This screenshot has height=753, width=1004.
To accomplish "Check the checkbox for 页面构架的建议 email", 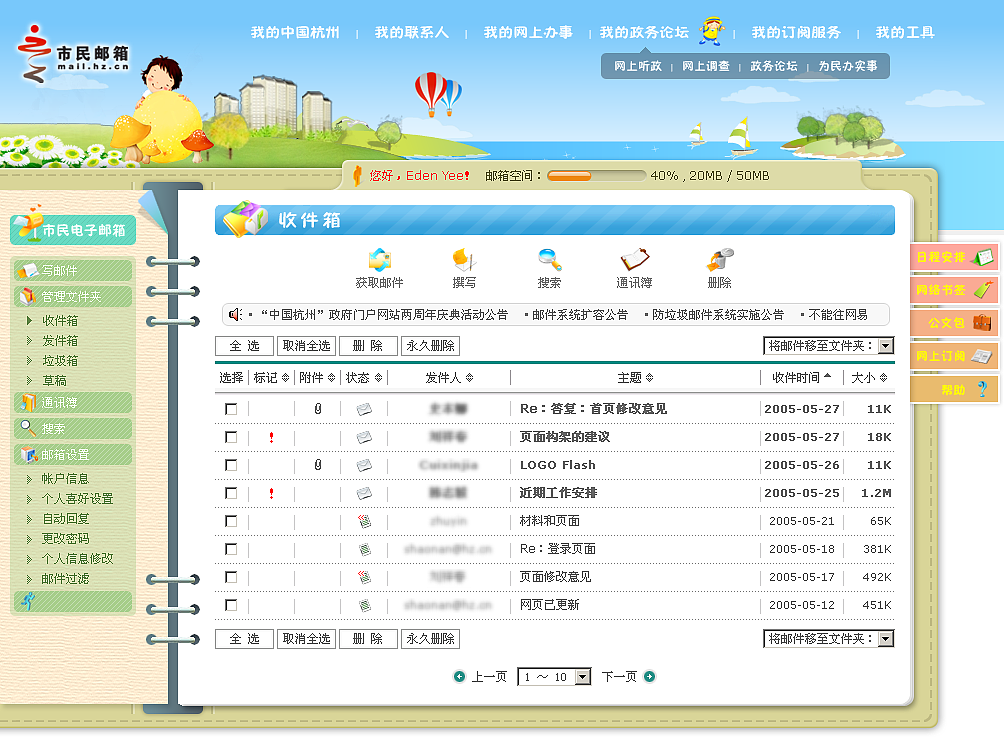I will click(x=233, y=437).
